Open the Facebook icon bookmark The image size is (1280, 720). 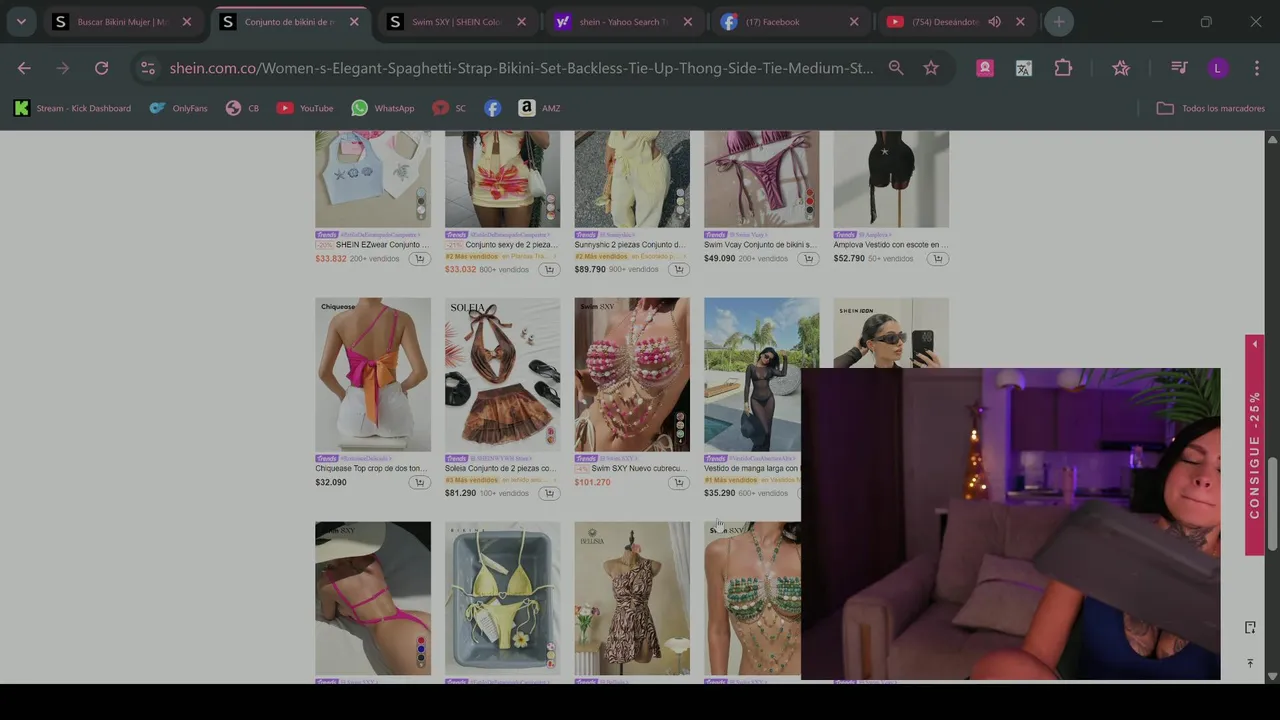click(492, 108)
